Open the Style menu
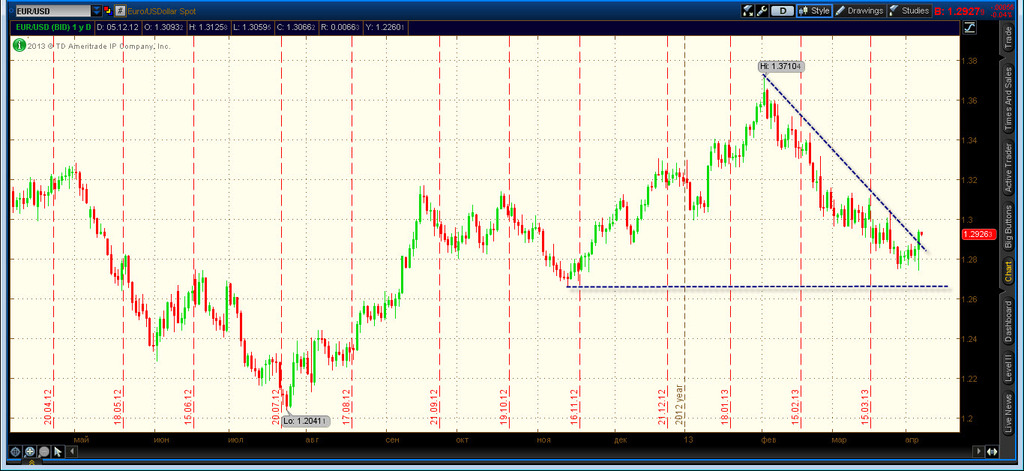The image size is (1024, 471). (814, 10)
